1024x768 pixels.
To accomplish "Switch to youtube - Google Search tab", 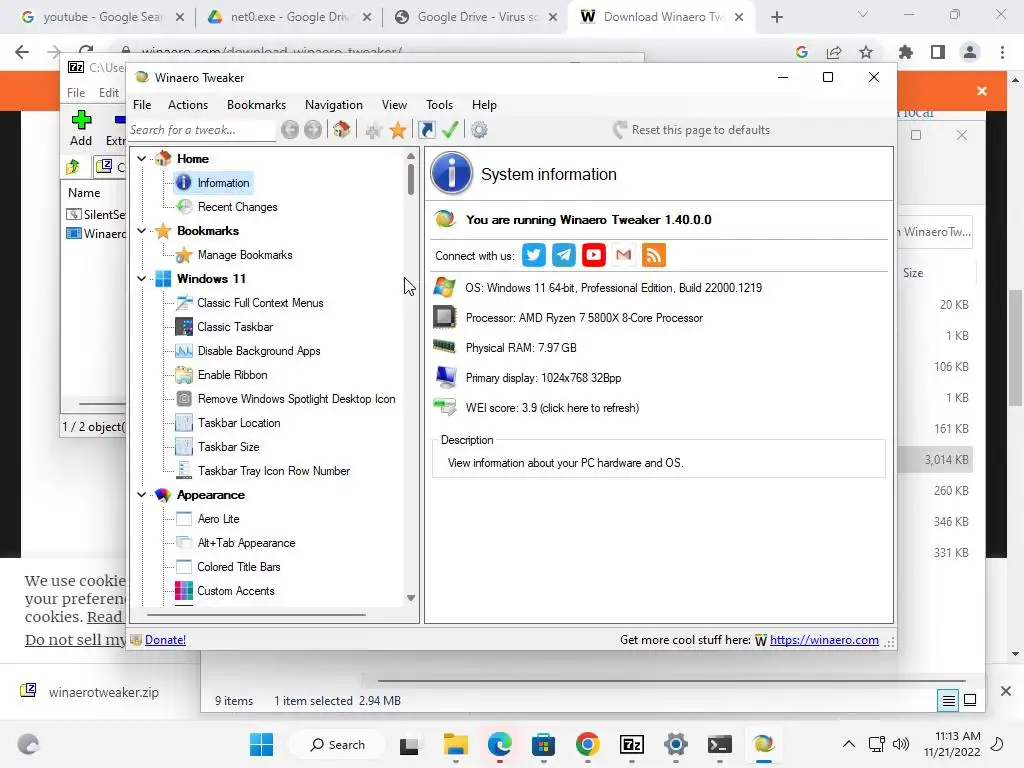I will click(x=103, y=17).
